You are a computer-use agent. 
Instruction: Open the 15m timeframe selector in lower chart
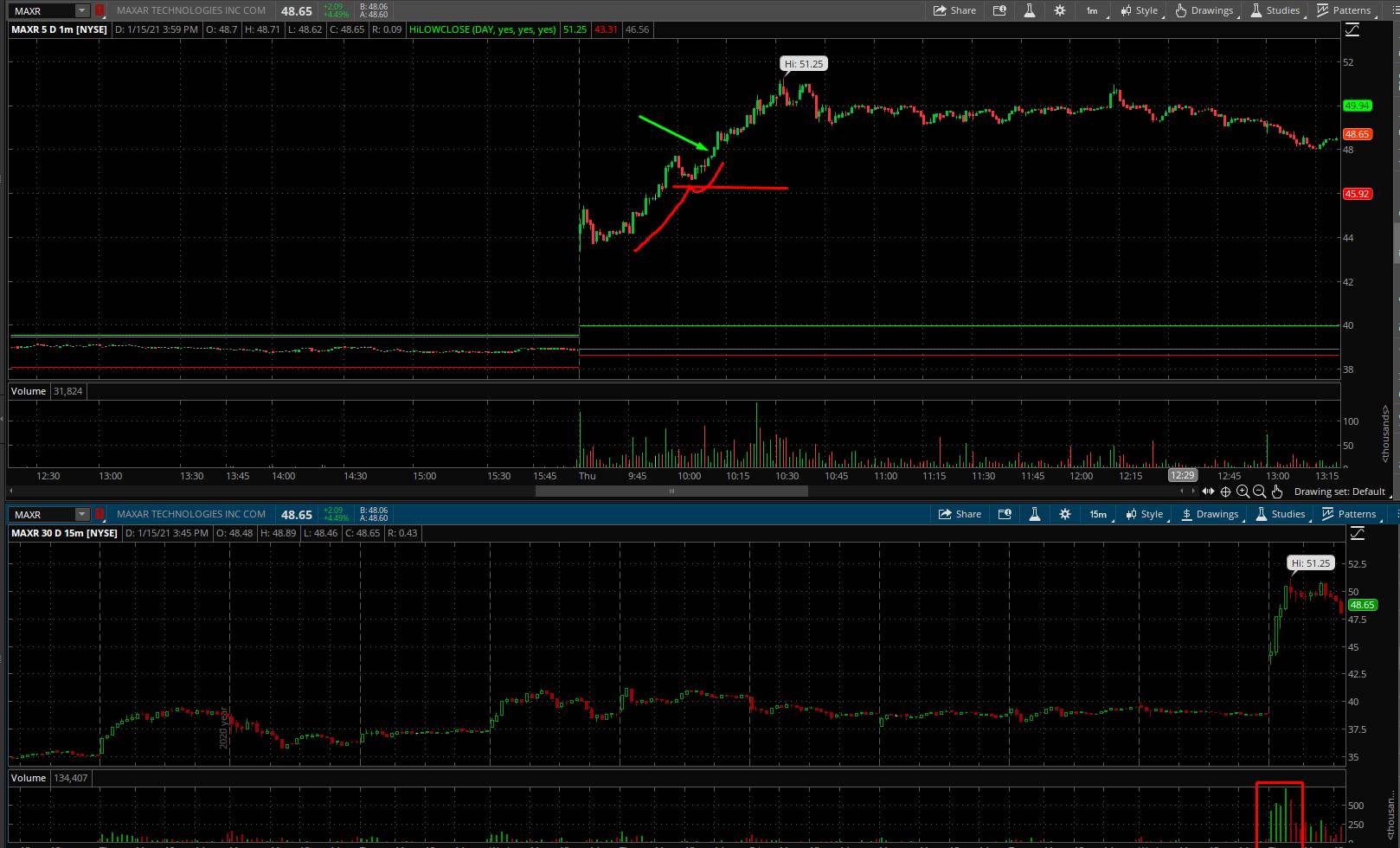[x=1097, y=514]
